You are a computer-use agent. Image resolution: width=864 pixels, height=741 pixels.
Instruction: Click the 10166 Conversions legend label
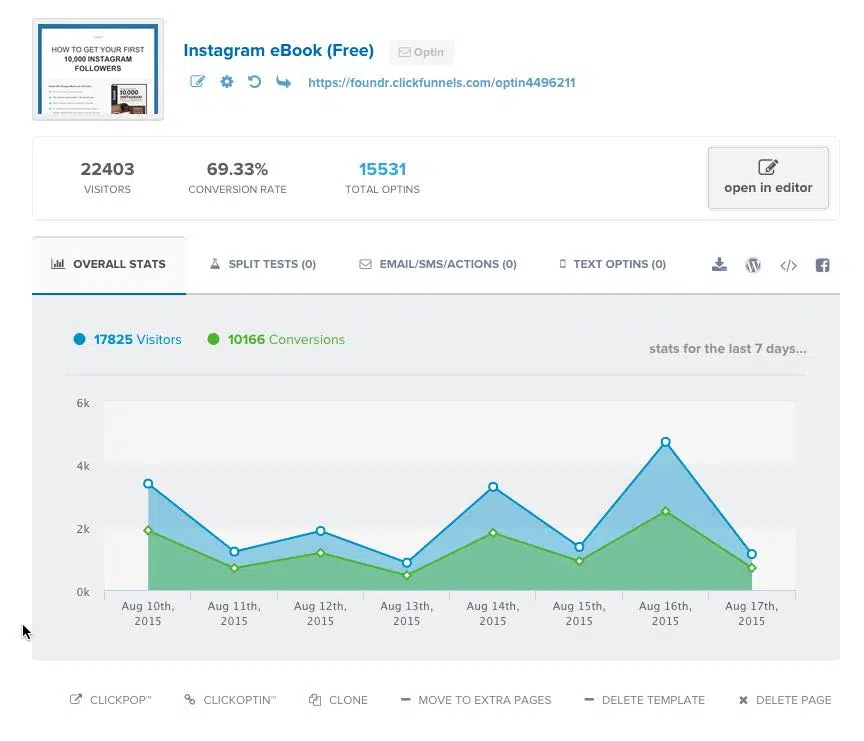286,339
